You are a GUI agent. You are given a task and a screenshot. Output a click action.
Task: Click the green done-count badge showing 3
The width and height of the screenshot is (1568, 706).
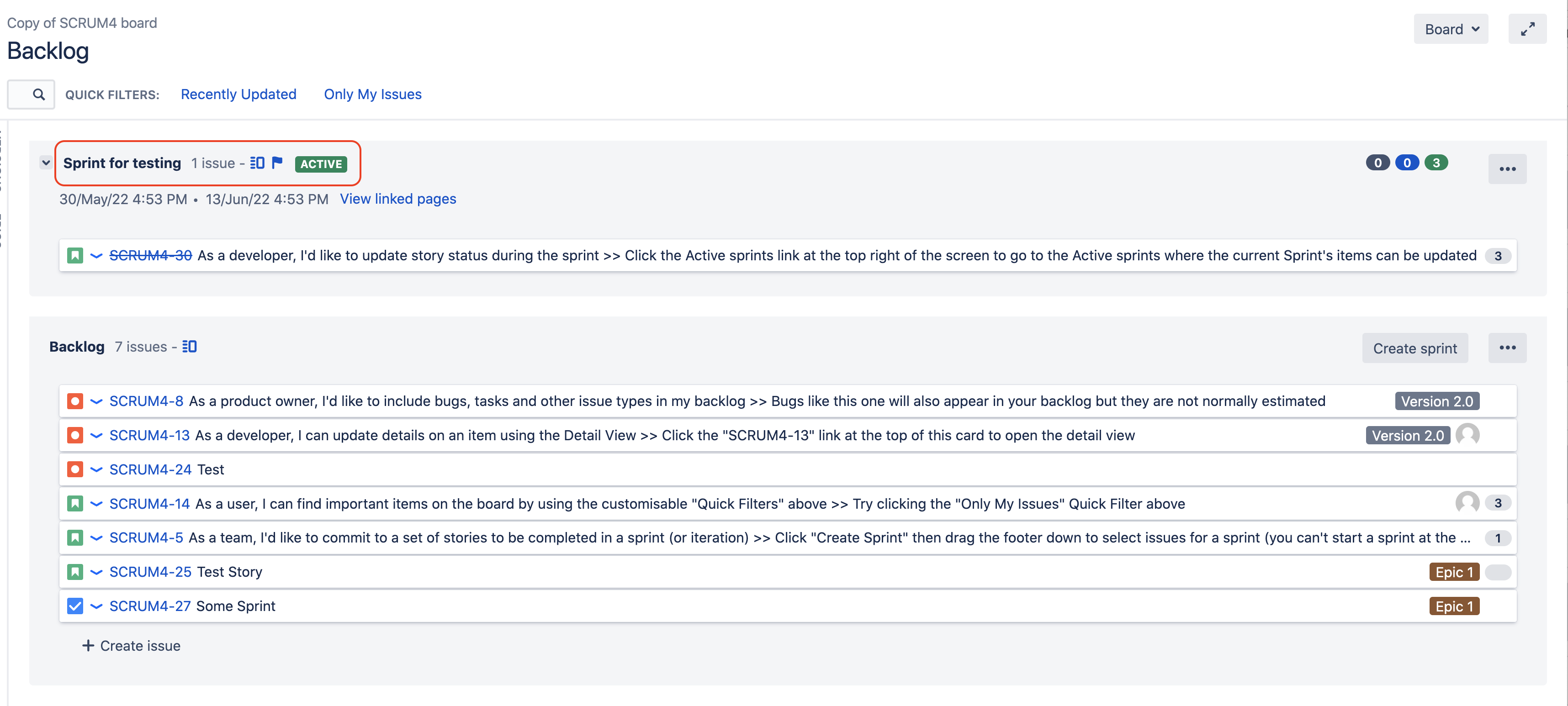(x=1436, y=163)
